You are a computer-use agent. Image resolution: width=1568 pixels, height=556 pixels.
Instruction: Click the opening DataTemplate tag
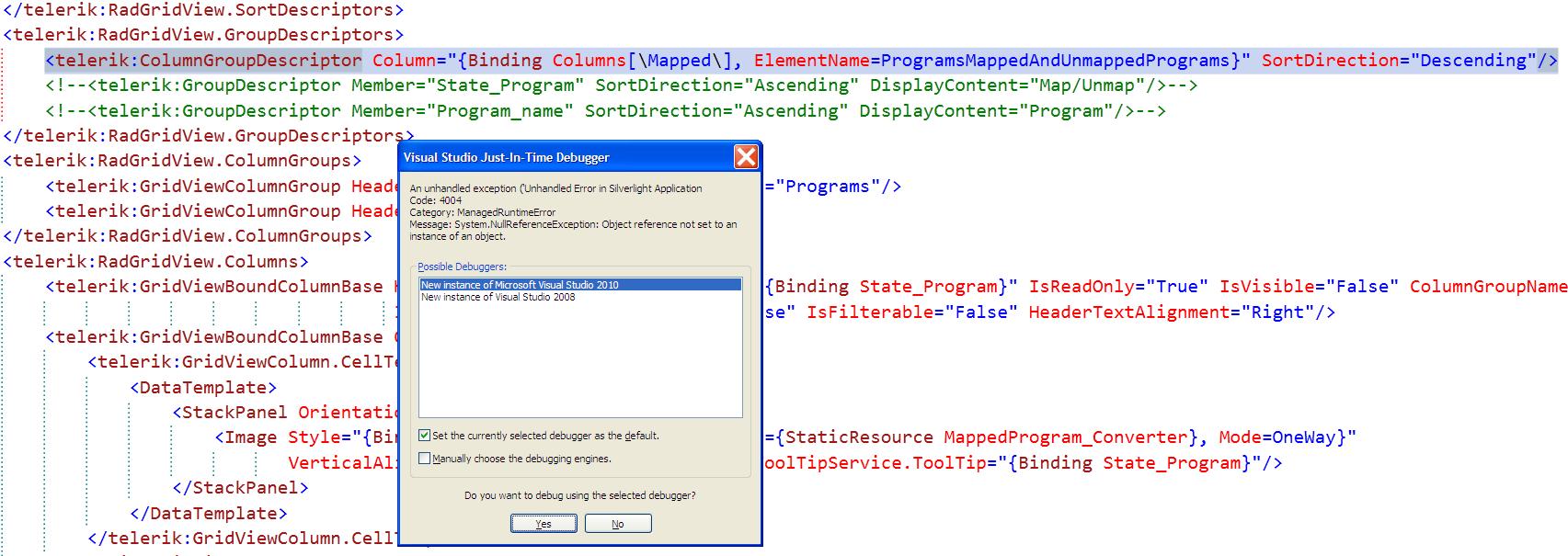[204, 388]
